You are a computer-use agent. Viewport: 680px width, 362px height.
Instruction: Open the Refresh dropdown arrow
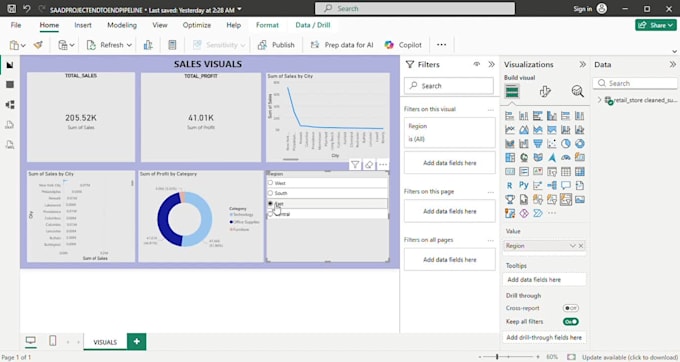(x=129, y=45)
